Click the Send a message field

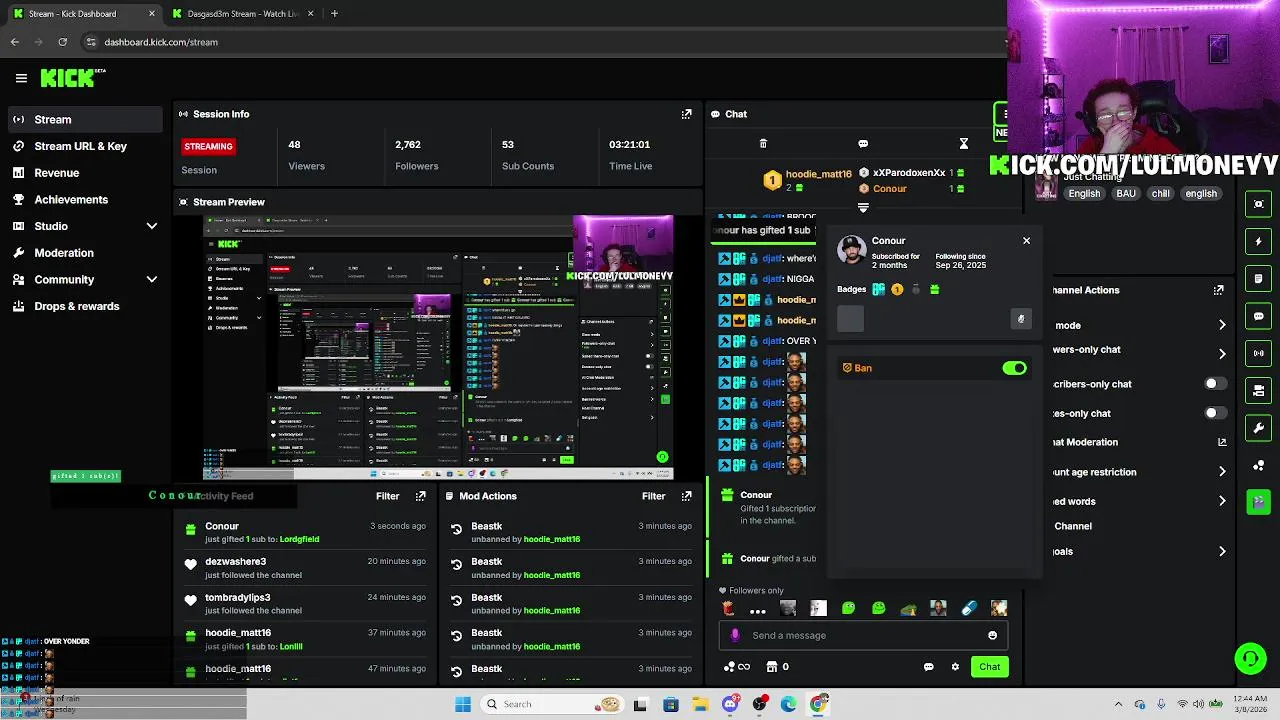(861, 635)
